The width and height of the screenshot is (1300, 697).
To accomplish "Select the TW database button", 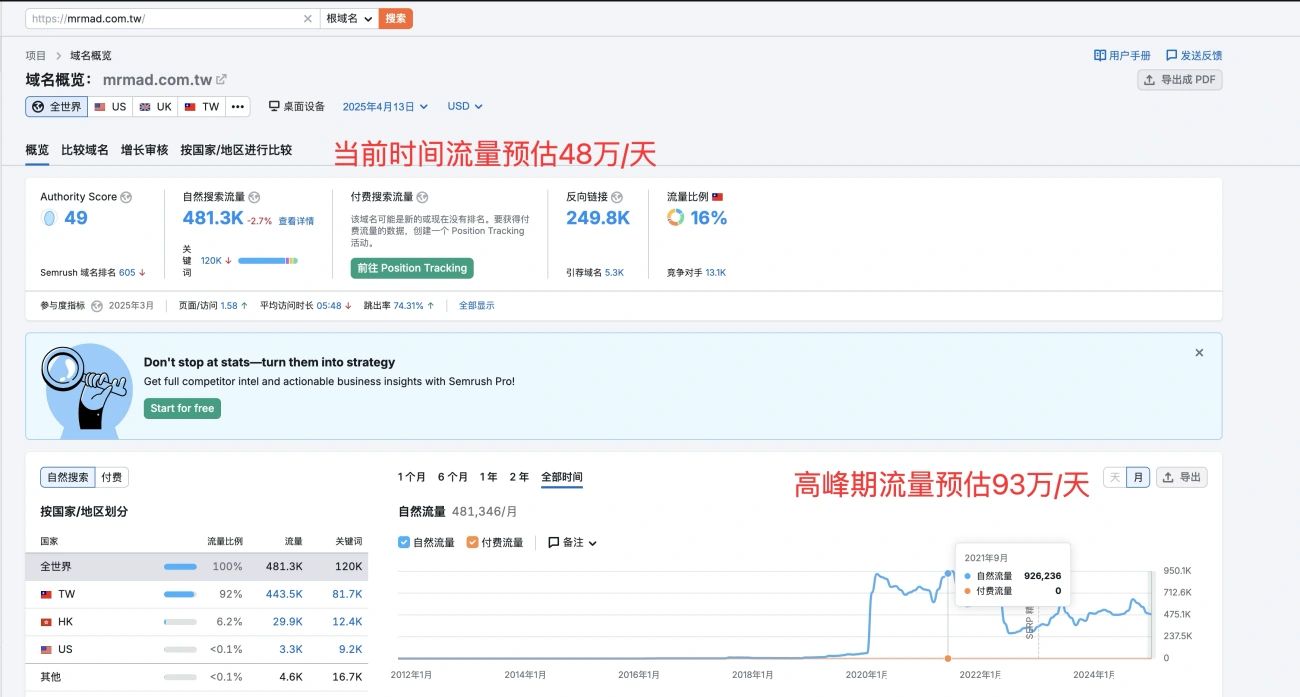I will [202, 107].
